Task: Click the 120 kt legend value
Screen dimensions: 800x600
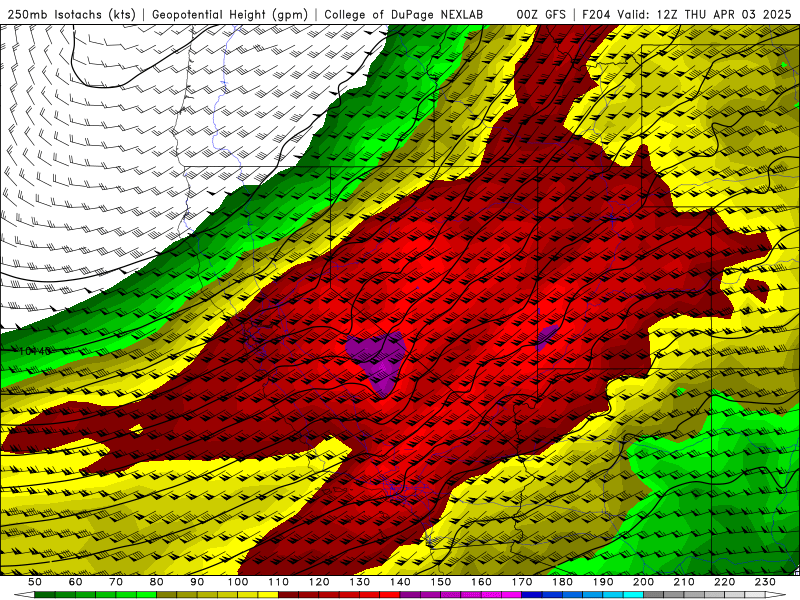Action: (x=319, y=582)
